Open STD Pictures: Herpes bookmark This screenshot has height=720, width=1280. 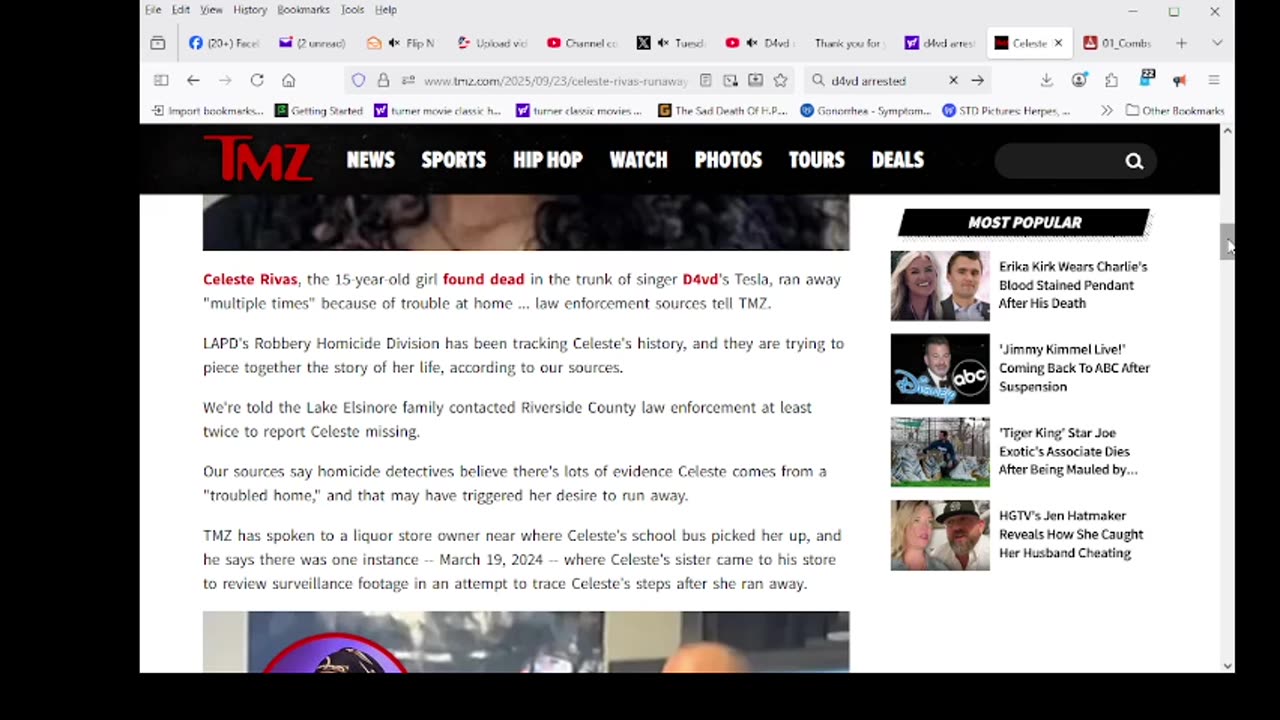(1007, 111)
